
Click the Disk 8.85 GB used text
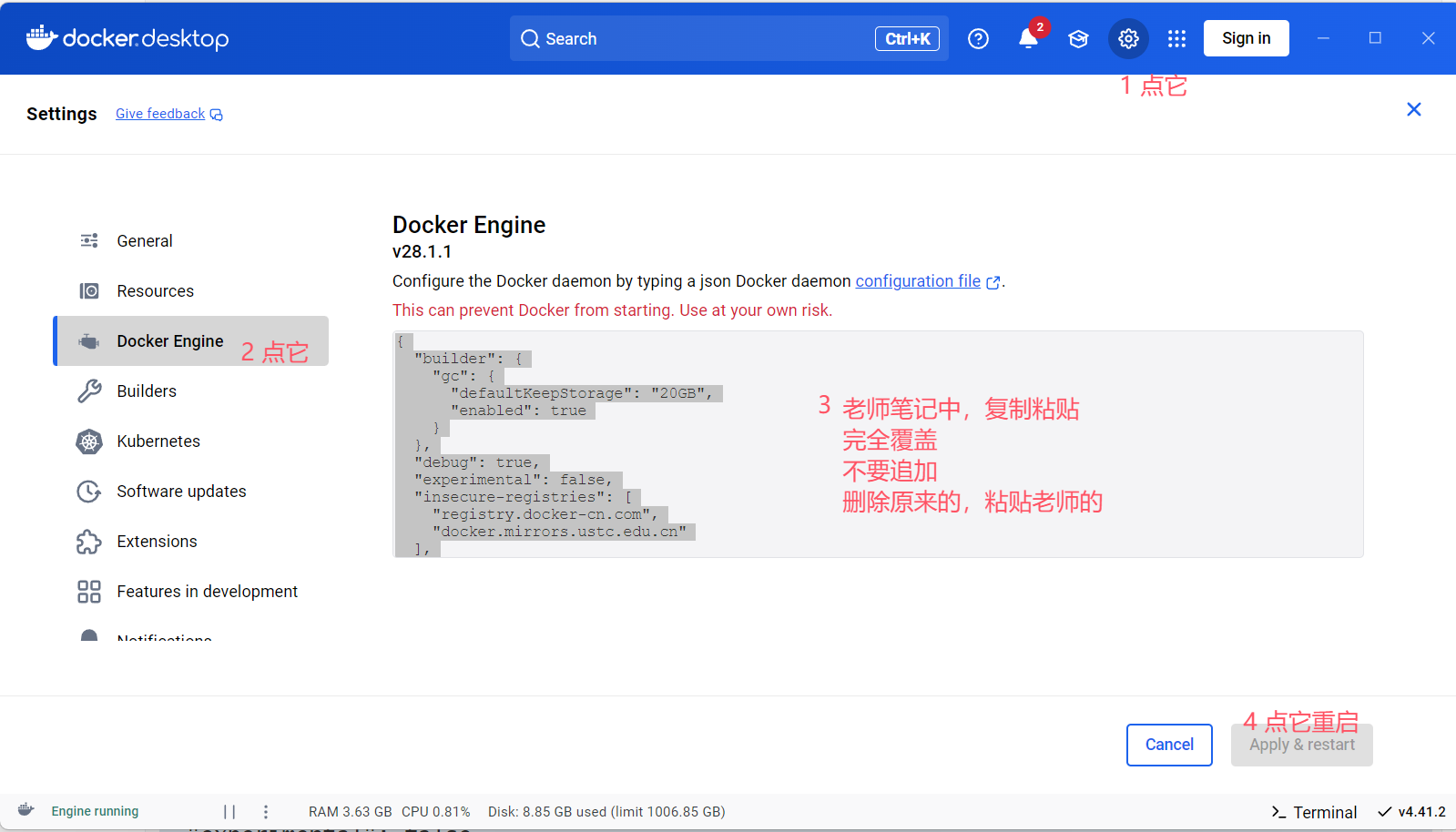(x=606, y=812)
